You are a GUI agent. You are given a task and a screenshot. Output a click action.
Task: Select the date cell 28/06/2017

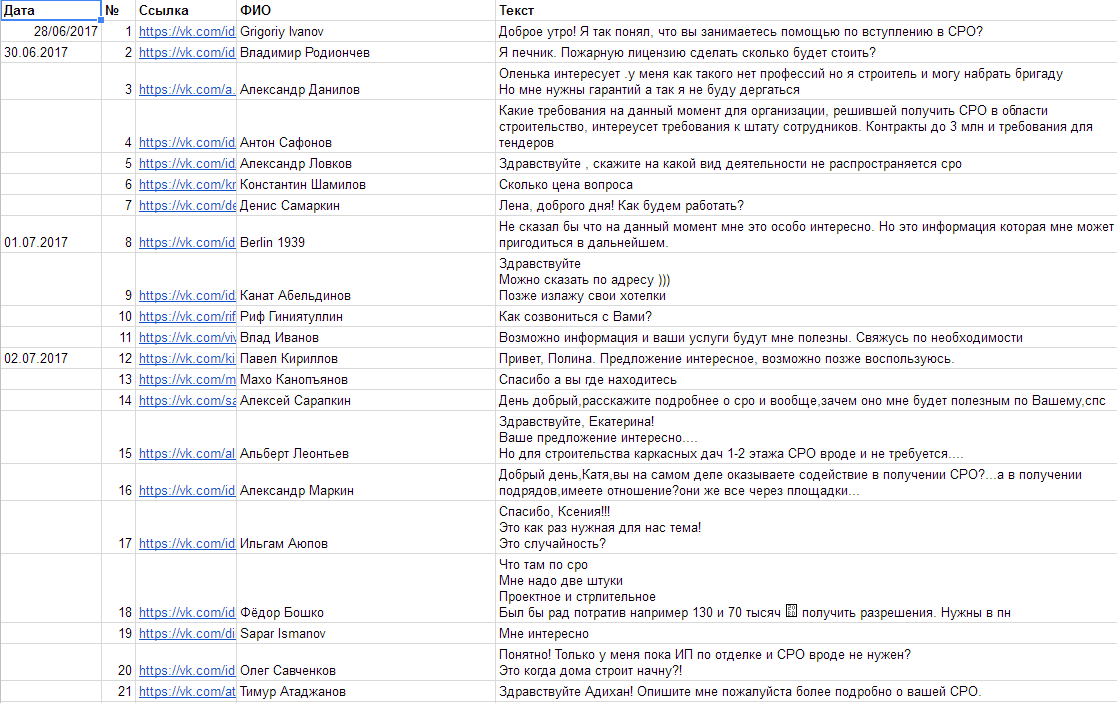[x=51, y=31]
